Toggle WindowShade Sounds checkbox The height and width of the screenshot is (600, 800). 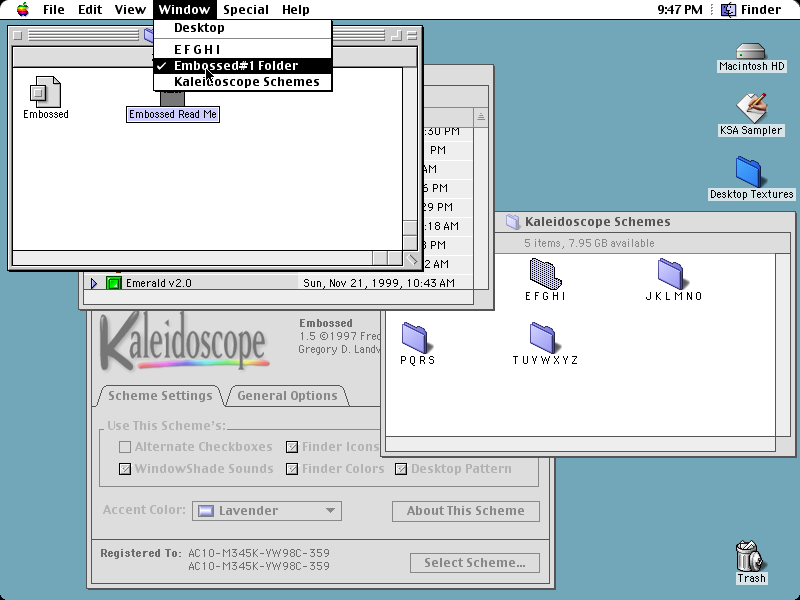(x=125, y=469)
